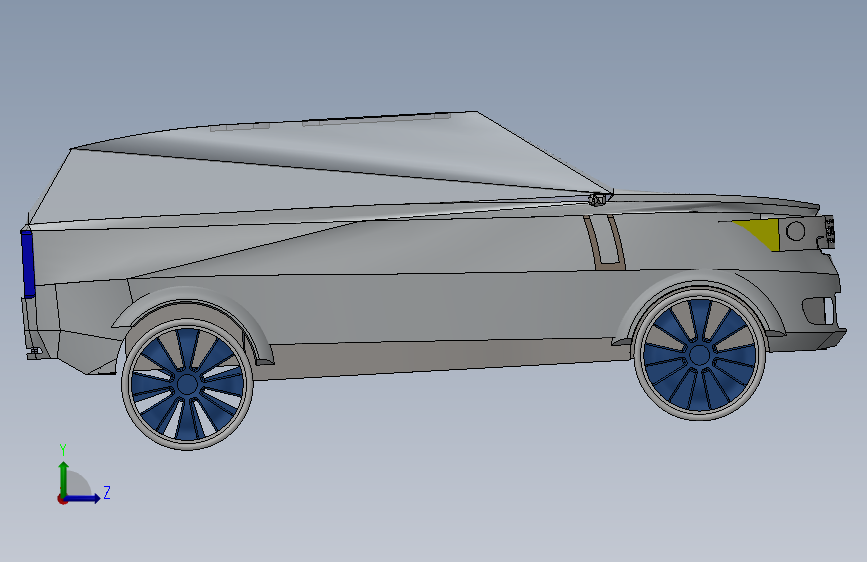Select the round lamp beside the headlight
Image resolution: width=867 pixels, height=562 pixels.
[x=795, y=230]
